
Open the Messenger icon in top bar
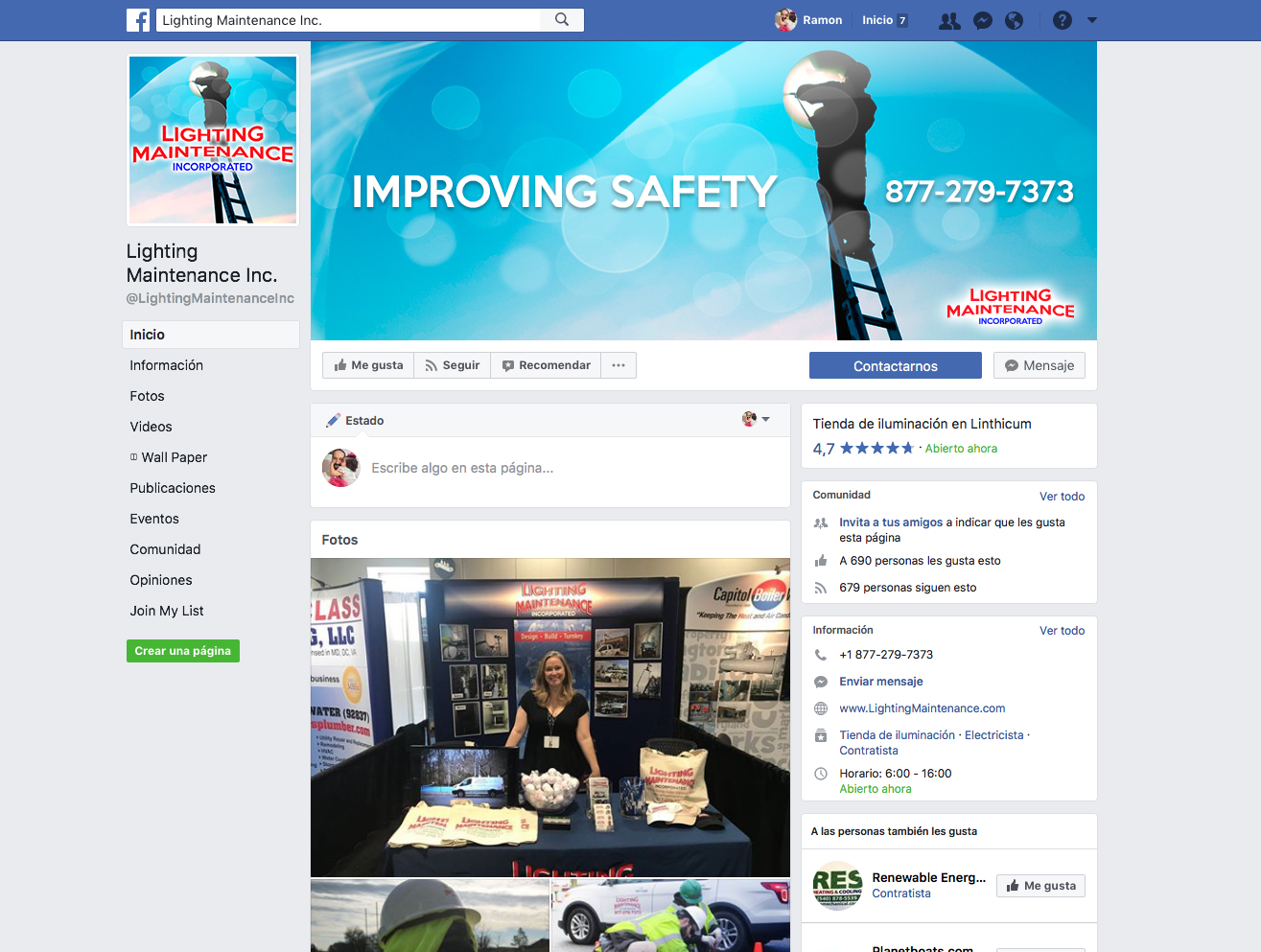pyautogui.click(x=983, y=20)
